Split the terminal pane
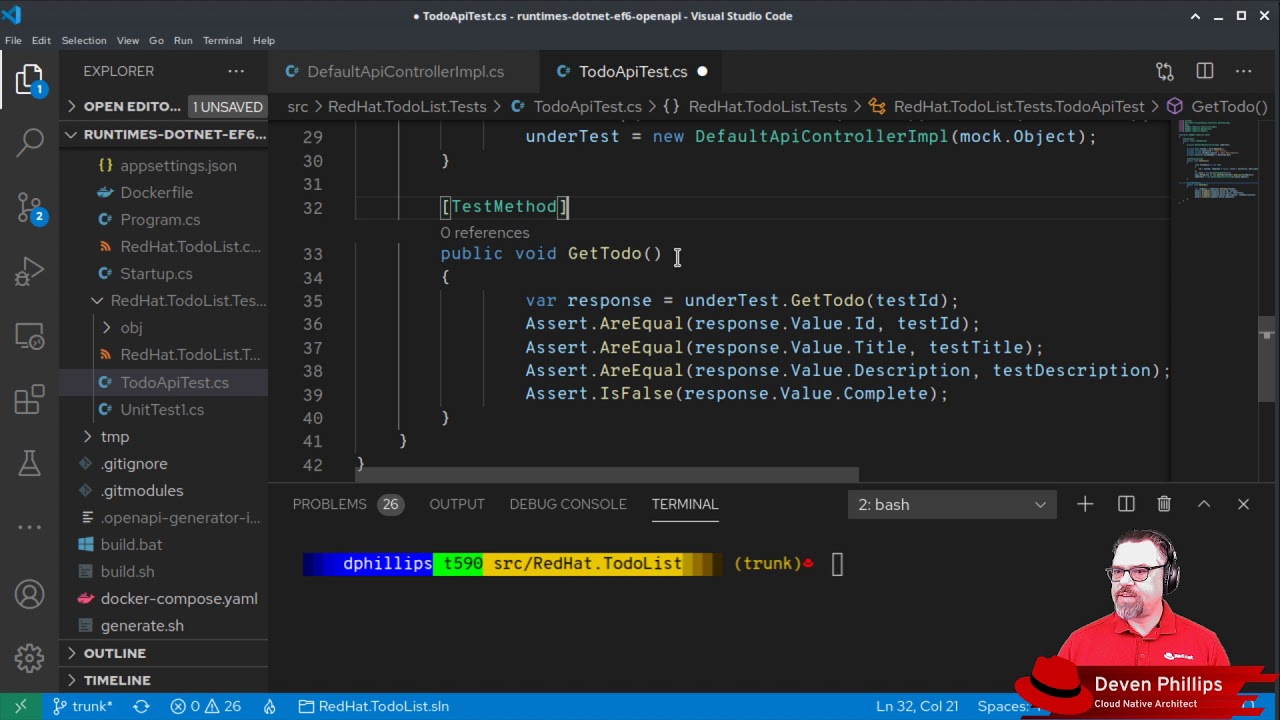 click(x=1126, y=504)
